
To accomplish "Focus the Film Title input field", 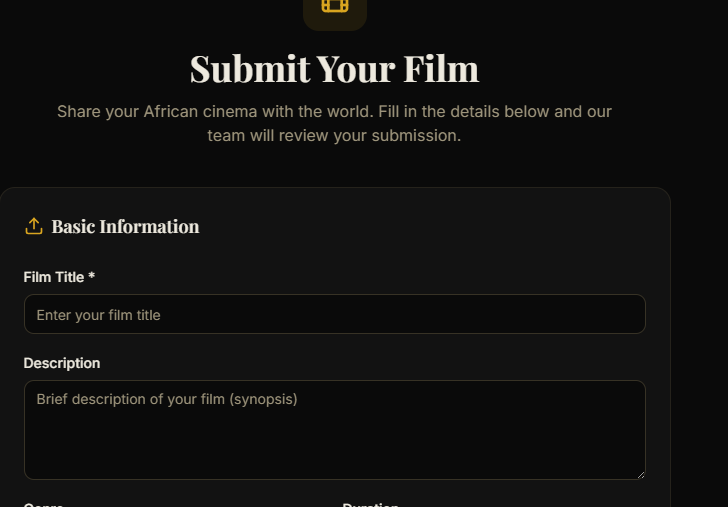I will pyautogui.click(x=334, y=314).
